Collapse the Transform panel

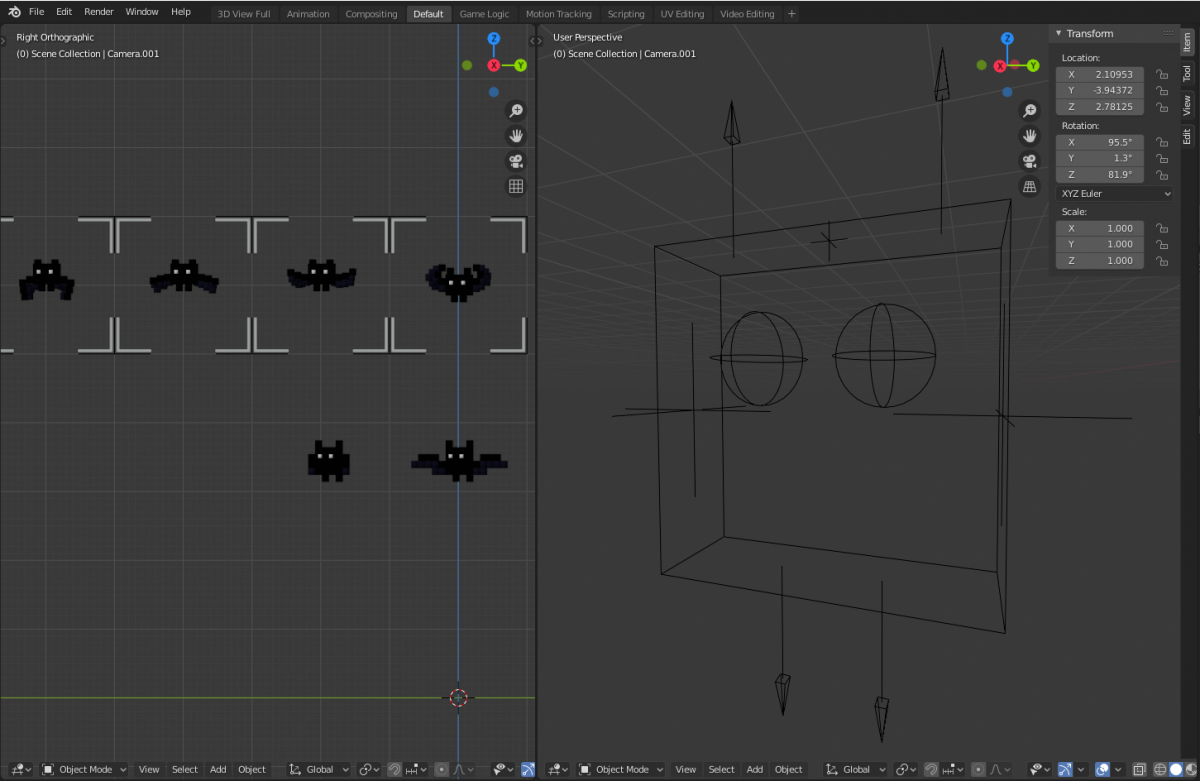click(x=1059, y=34)
